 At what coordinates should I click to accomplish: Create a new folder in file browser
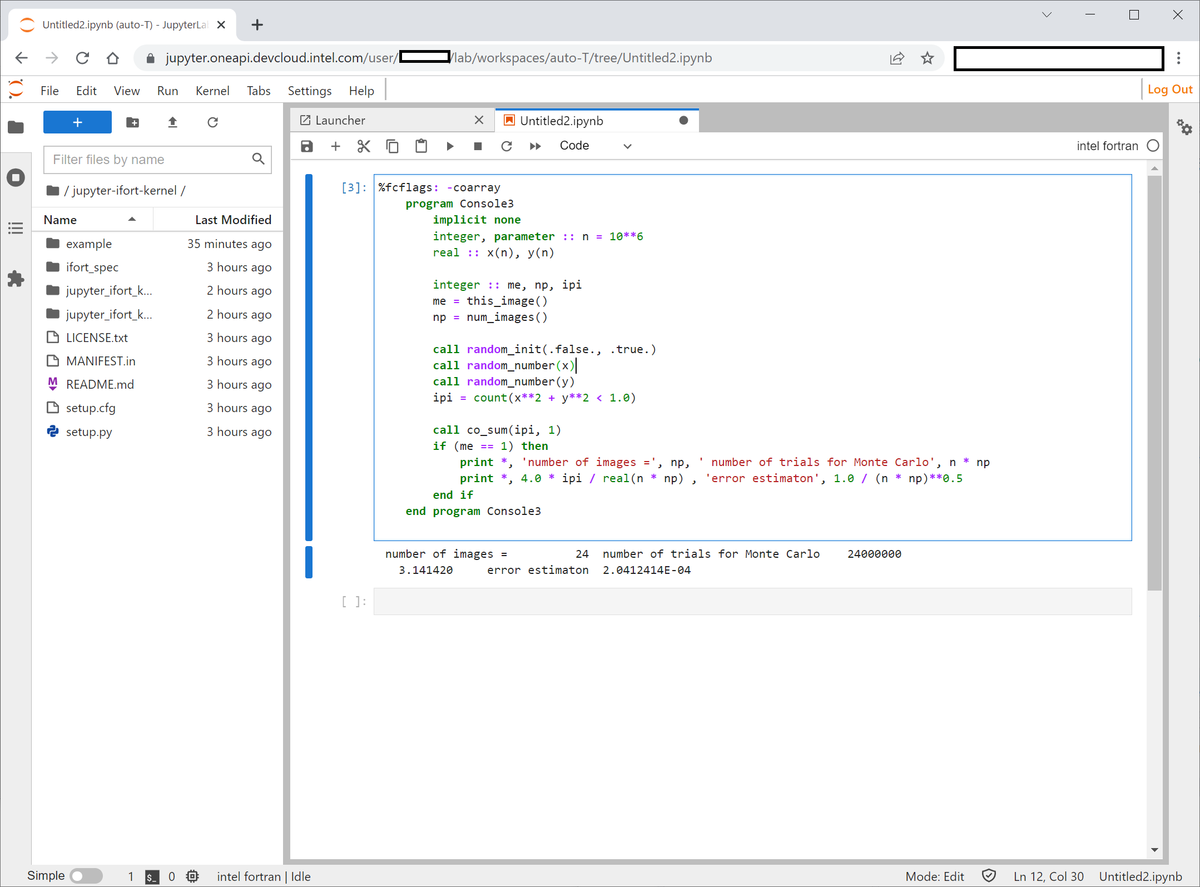point(132,121)
